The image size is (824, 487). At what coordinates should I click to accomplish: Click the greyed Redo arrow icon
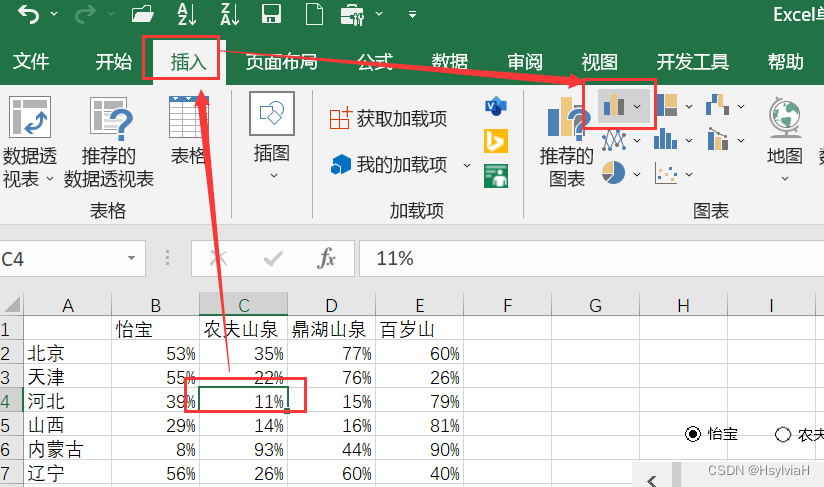coord(85,15)
